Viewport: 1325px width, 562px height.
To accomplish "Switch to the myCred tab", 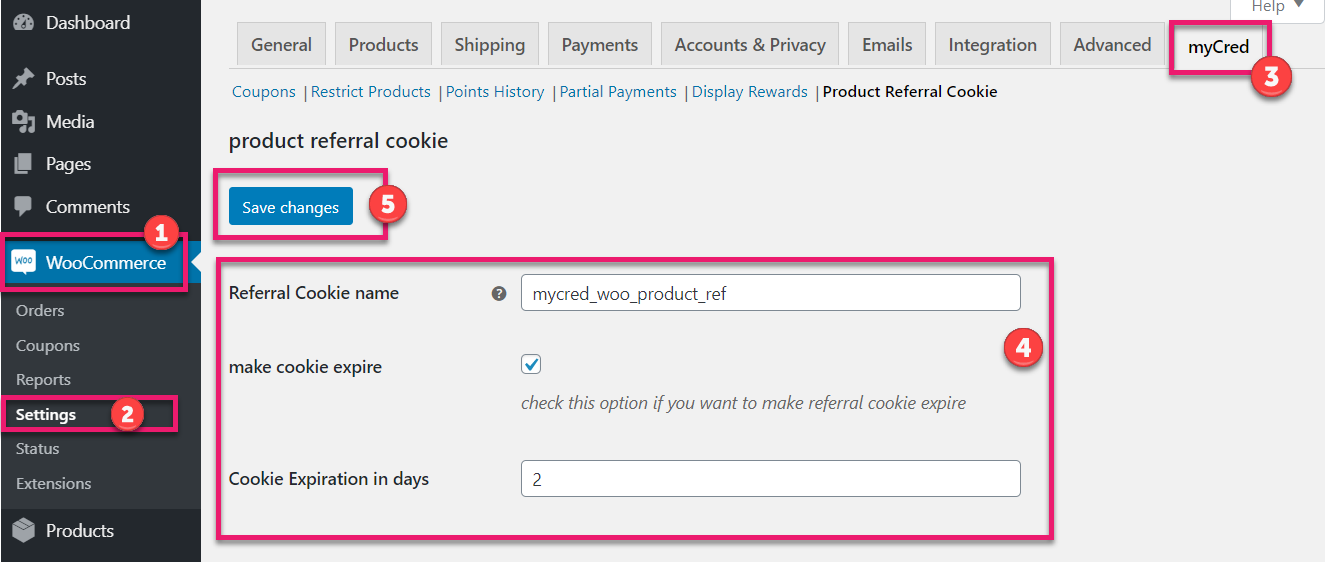I will click(x=1218, y=46).
